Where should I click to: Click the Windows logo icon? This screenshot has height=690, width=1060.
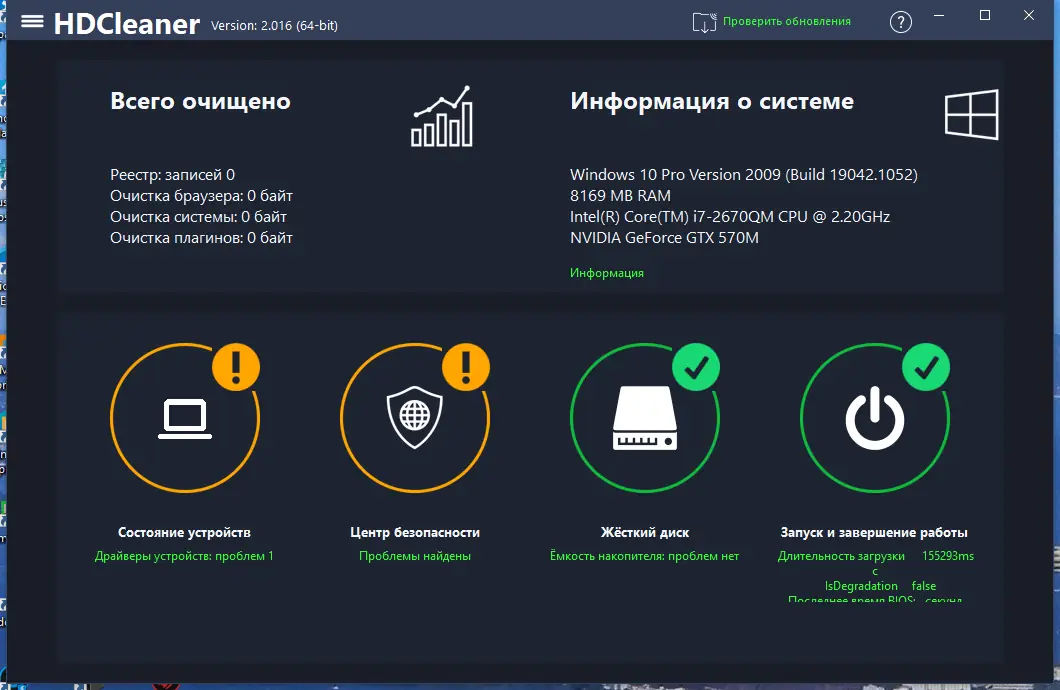971,114
